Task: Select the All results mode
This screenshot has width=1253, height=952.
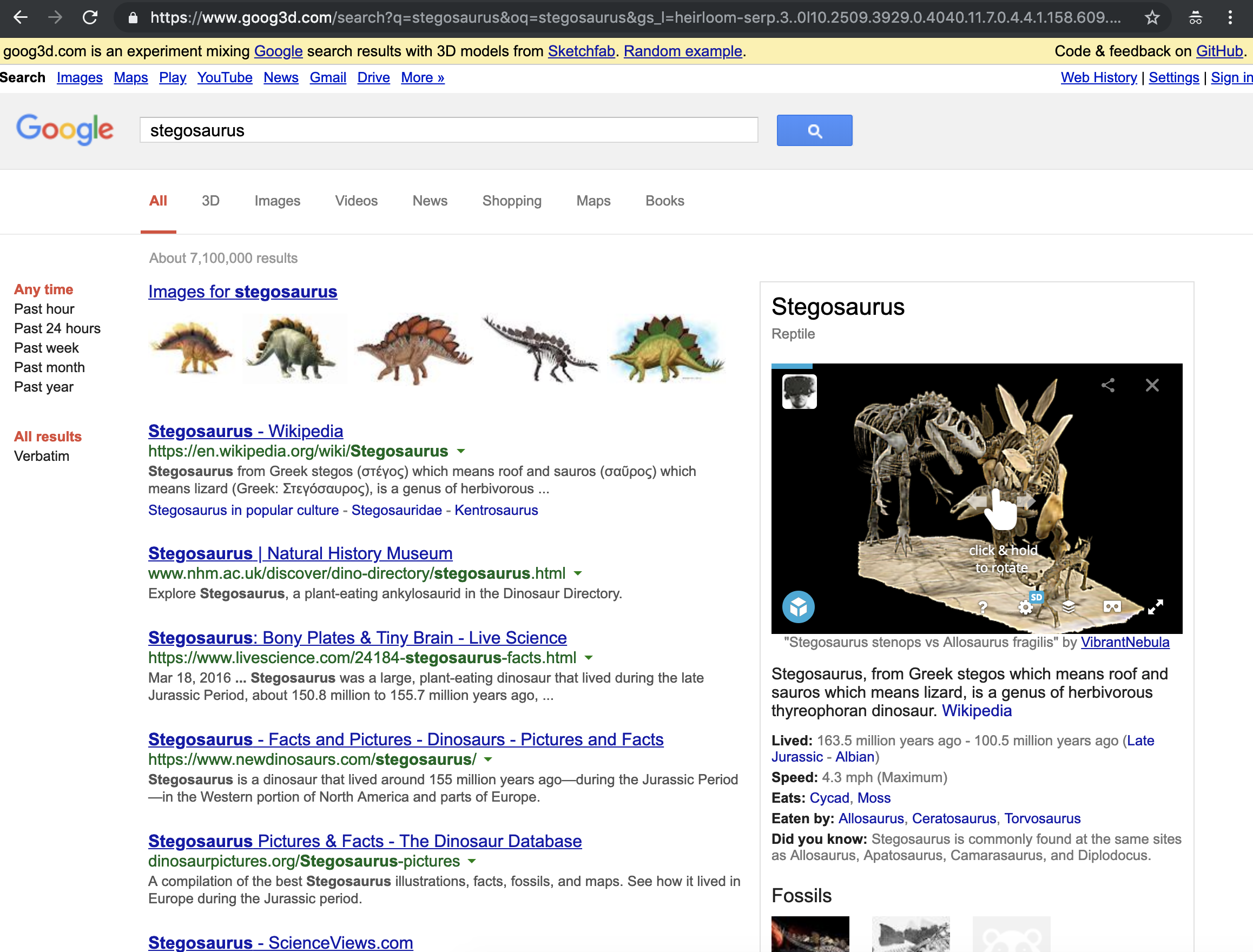Action: pos(48,437)
